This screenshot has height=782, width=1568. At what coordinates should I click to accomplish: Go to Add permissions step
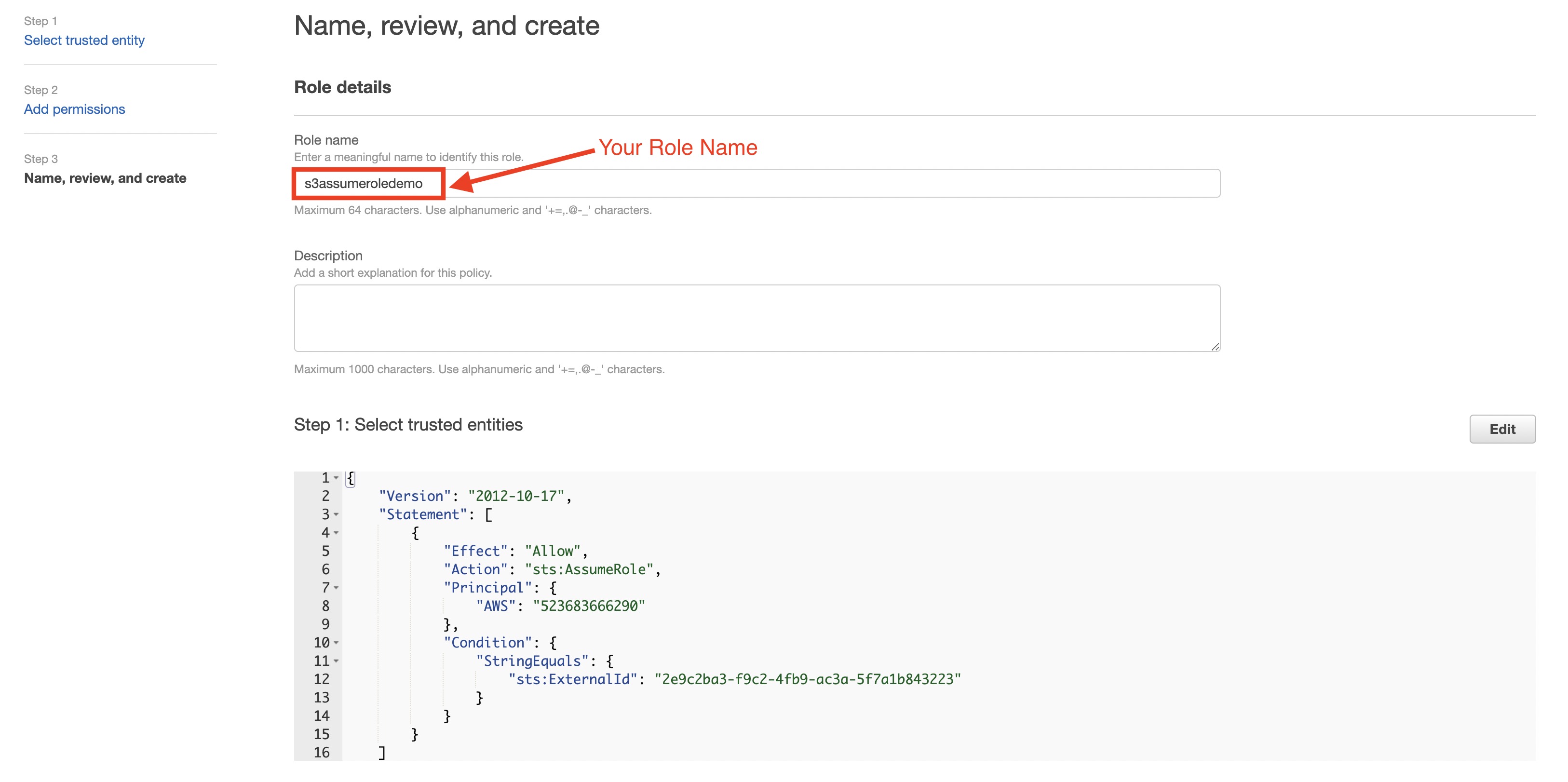pos(74,109)
